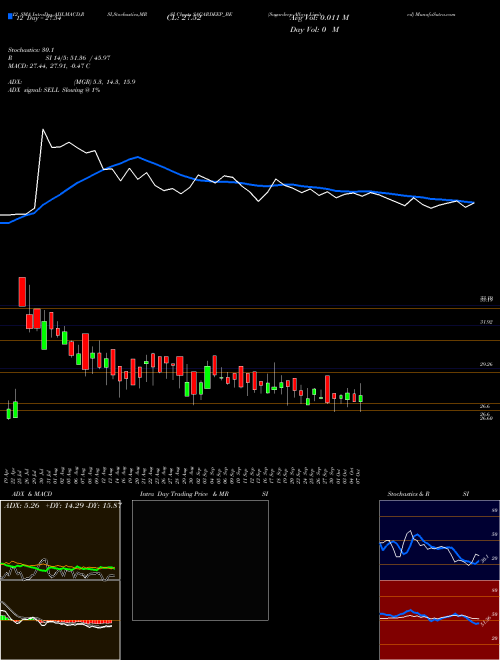Open the empty intraday trading price panel
The height and width of the screenshot is (660, 500).
coord(200,560)
